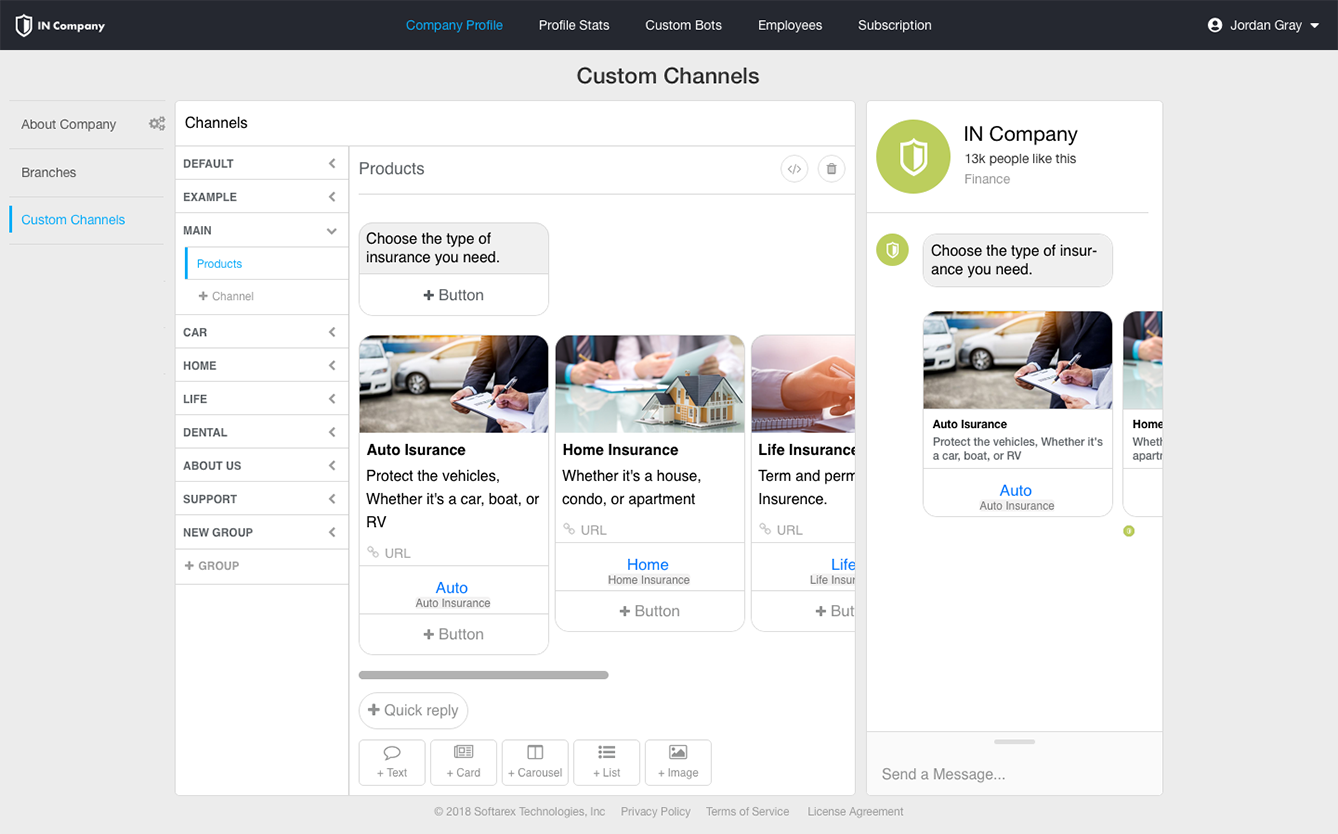
Task: Click the small bot avatar in chat preview
Action: [x=892, y=250]
